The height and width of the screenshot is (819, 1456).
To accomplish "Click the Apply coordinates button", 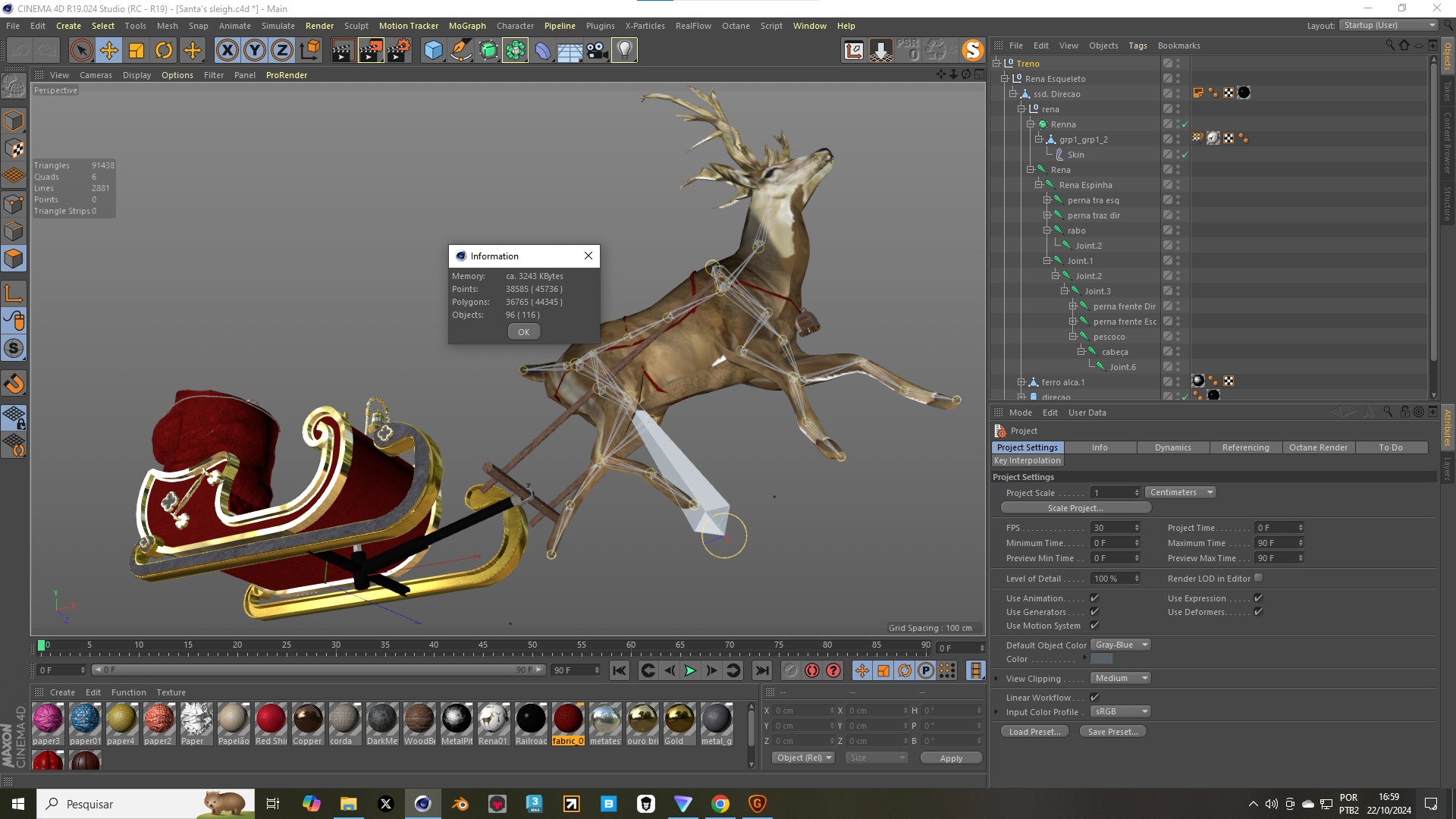I will pyautogui.click(x=951, y=758).
